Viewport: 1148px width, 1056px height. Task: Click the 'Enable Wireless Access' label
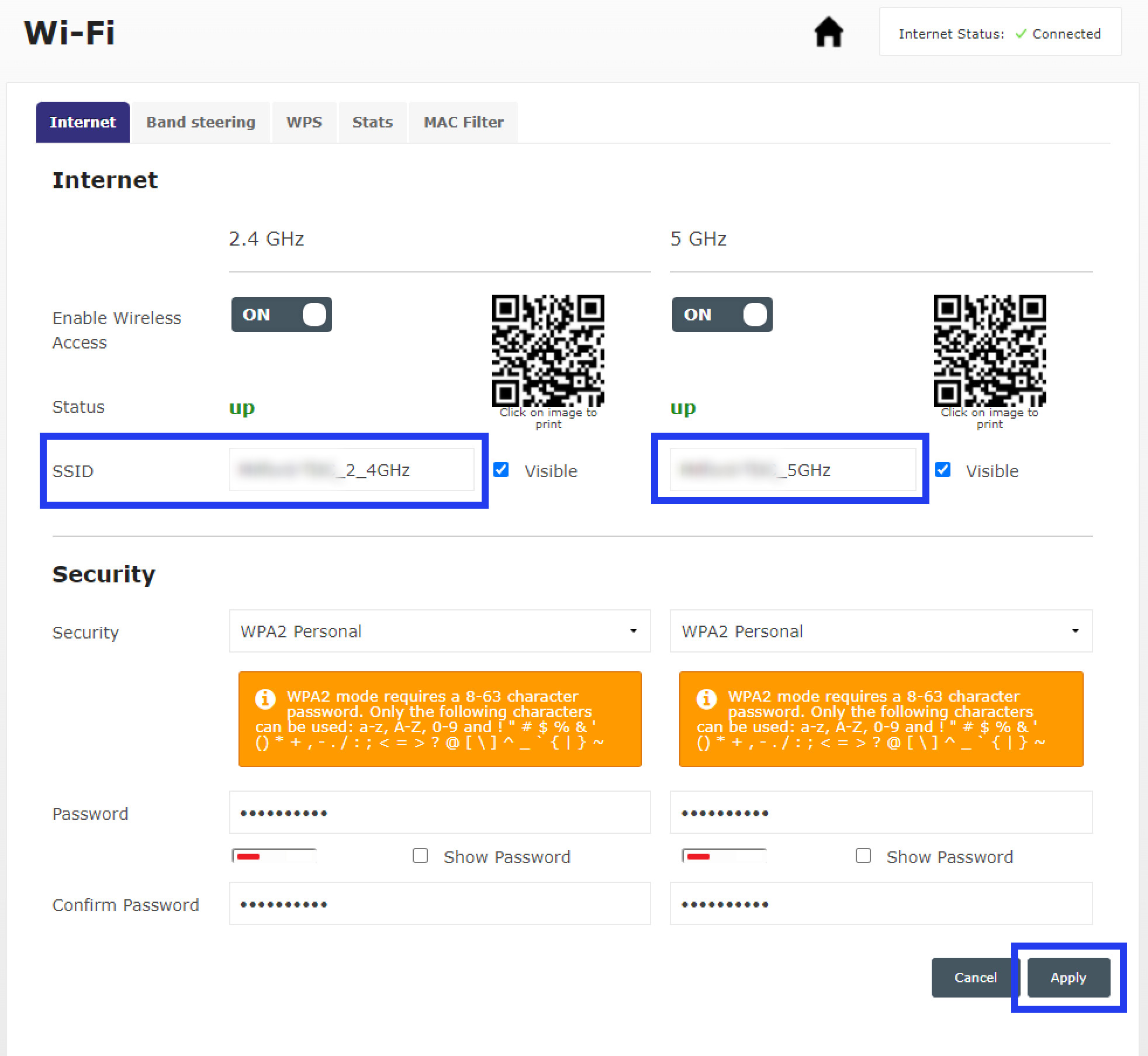coord(117,330)
